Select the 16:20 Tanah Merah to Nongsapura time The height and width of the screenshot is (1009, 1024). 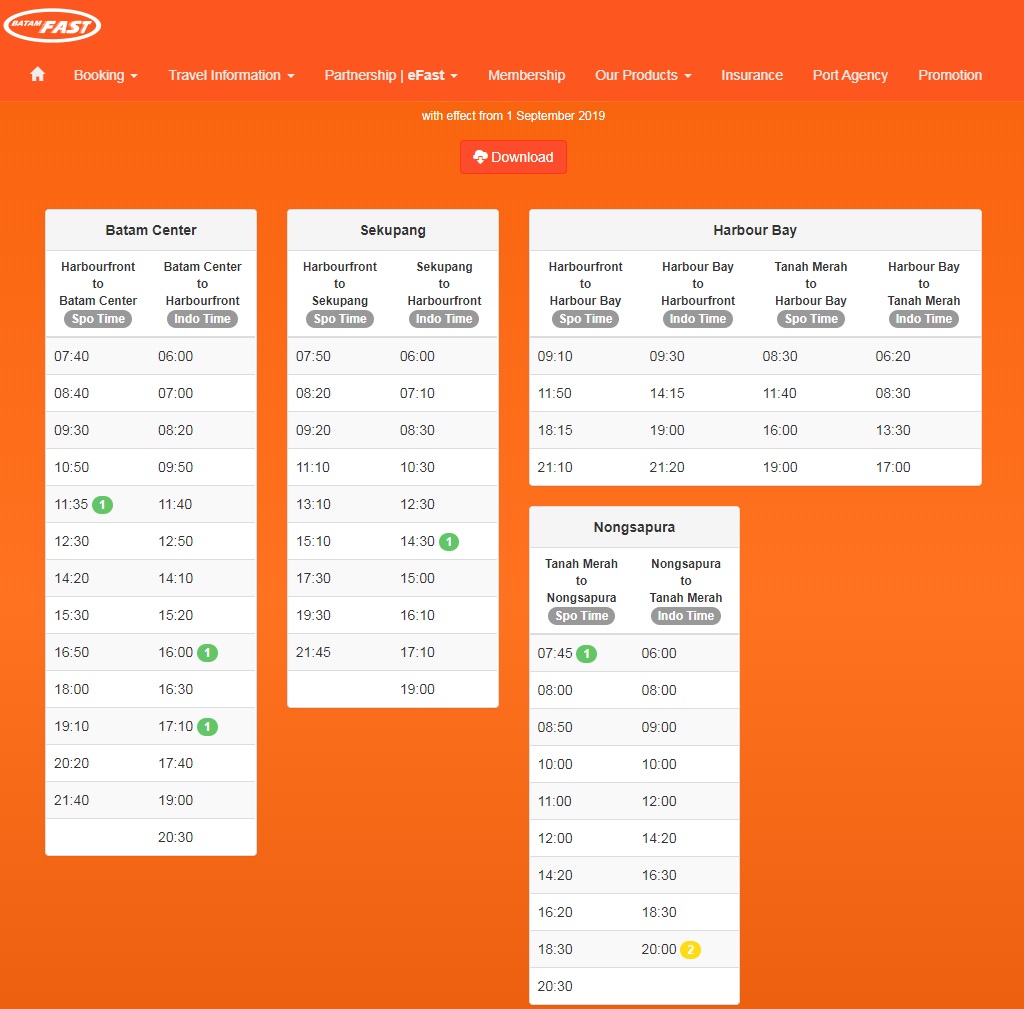pos(555,912)
